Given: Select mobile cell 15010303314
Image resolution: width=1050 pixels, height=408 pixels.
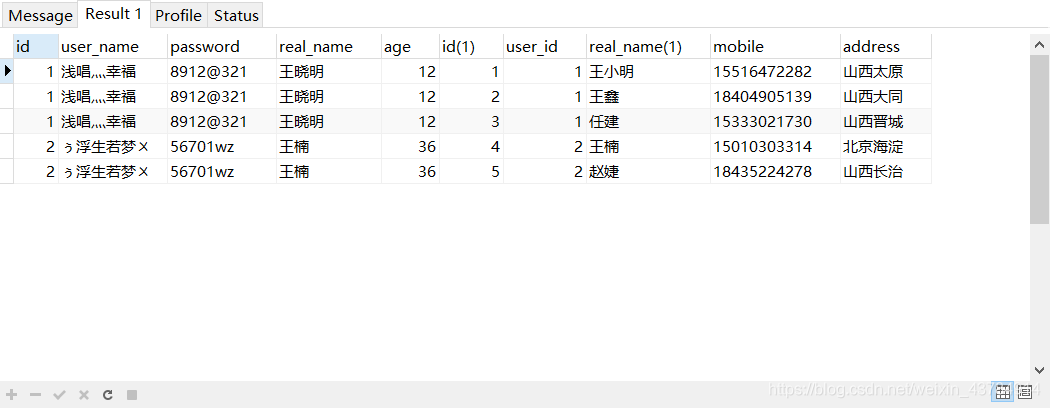Looking at the screenshot, I should point(775,146).
